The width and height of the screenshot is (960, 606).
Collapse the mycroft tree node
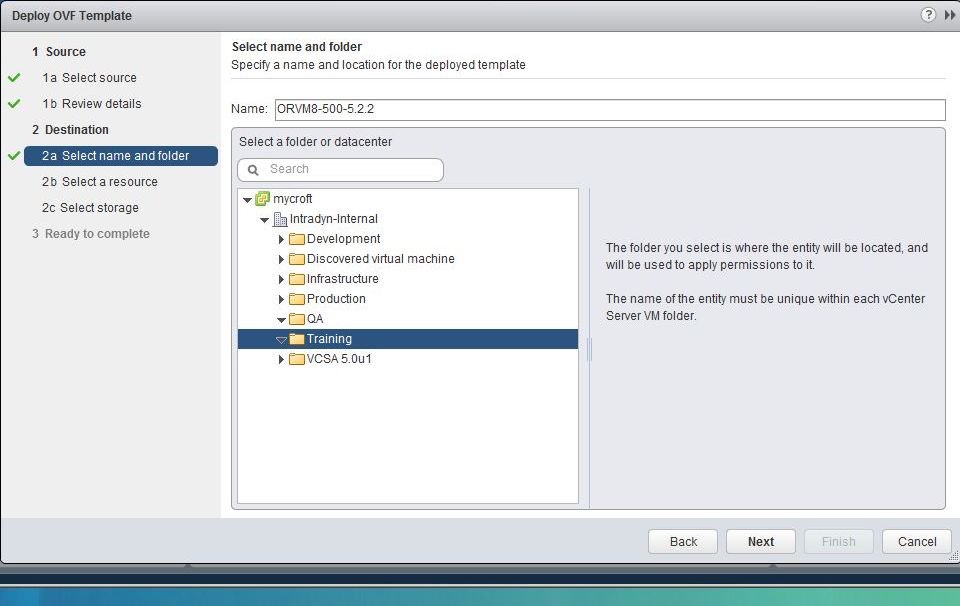(x=247, y=200)
